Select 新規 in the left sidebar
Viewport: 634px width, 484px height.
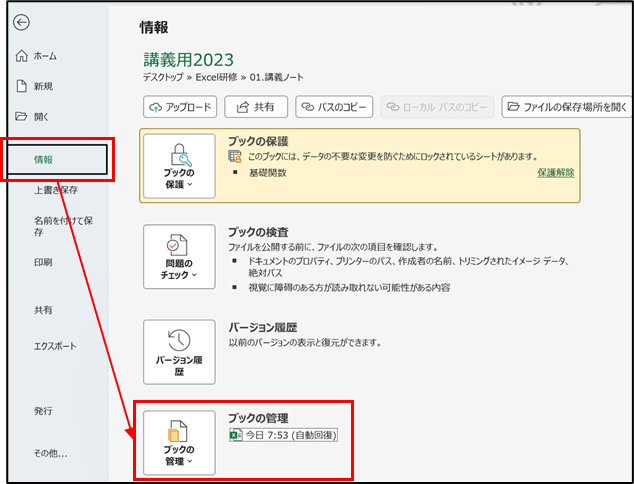point(43,86)
